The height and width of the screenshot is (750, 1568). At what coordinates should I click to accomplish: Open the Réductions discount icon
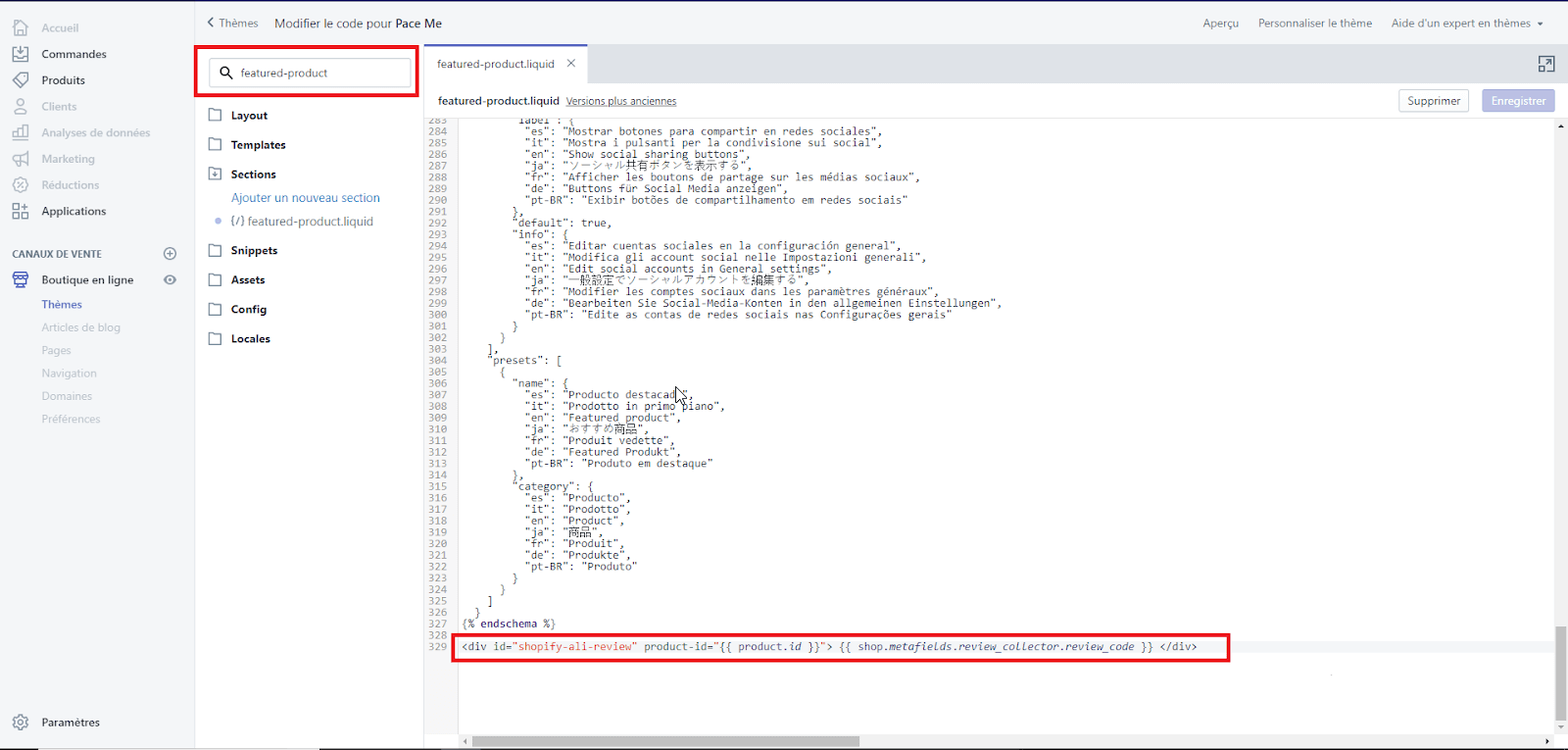(x=21, y=184)
